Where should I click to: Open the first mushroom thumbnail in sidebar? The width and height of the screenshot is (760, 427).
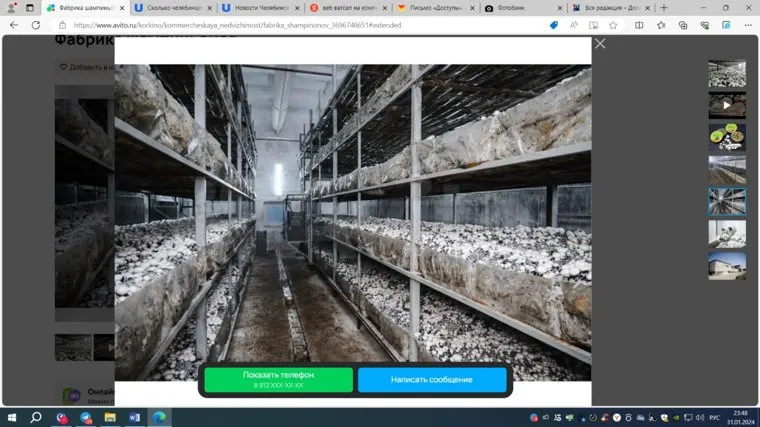coord(727,74)
